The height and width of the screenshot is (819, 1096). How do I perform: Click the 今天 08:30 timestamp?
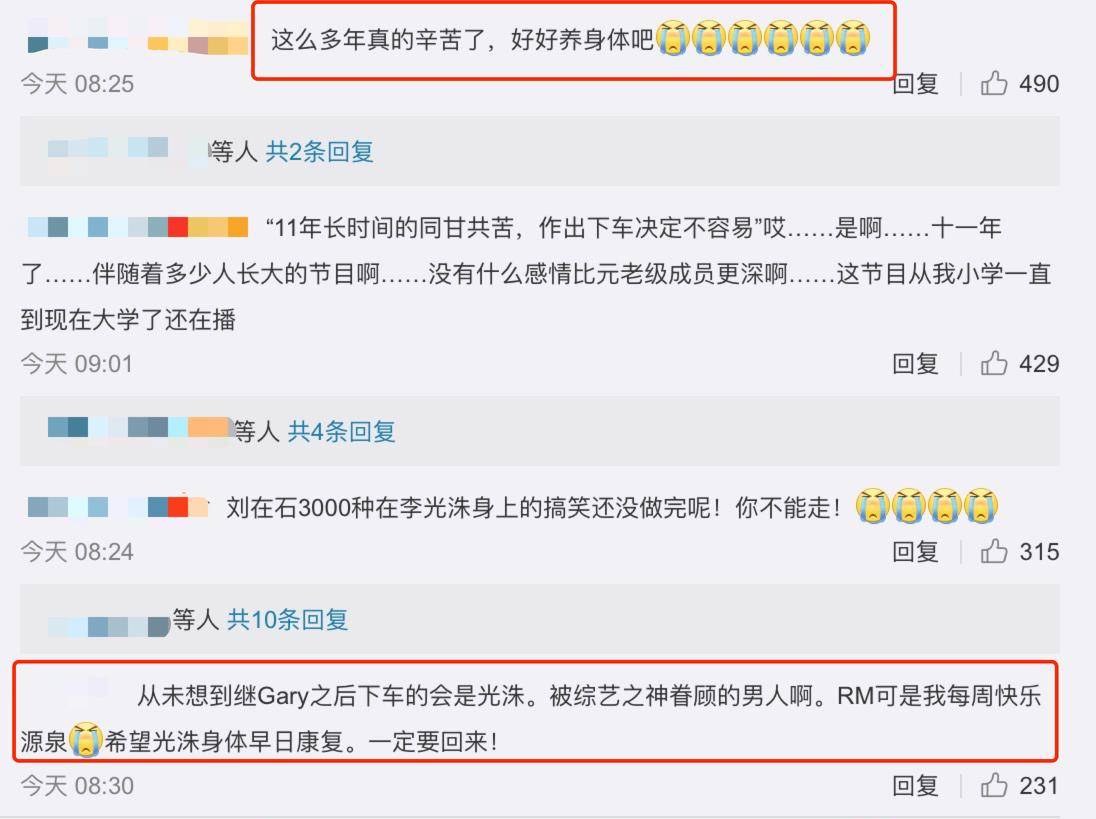(77, 785)
